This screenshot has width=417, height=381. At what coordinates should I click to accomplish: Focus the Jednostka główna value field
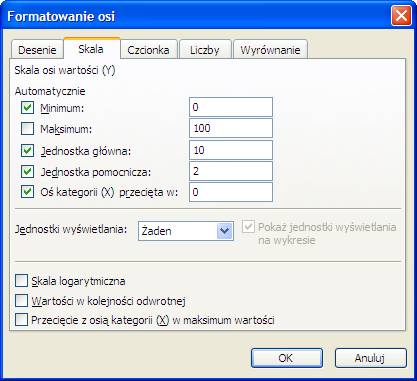coord(231,150)
